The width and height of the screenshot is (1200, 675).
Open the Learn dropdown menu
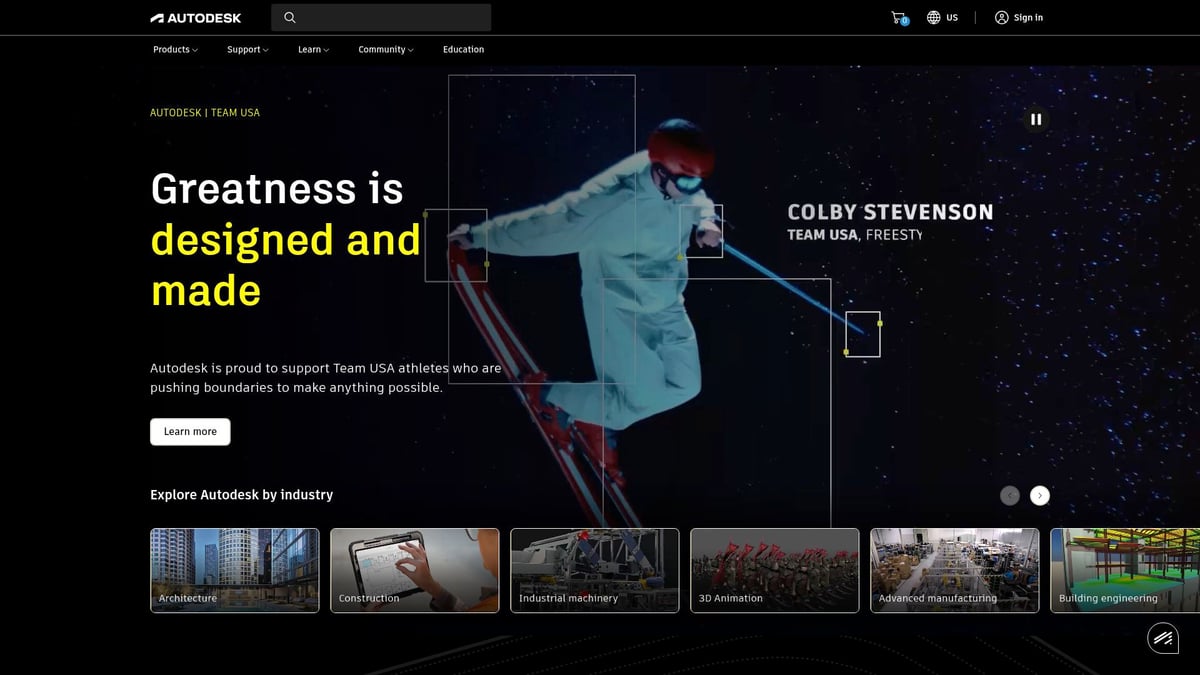[x=313, y=50]
